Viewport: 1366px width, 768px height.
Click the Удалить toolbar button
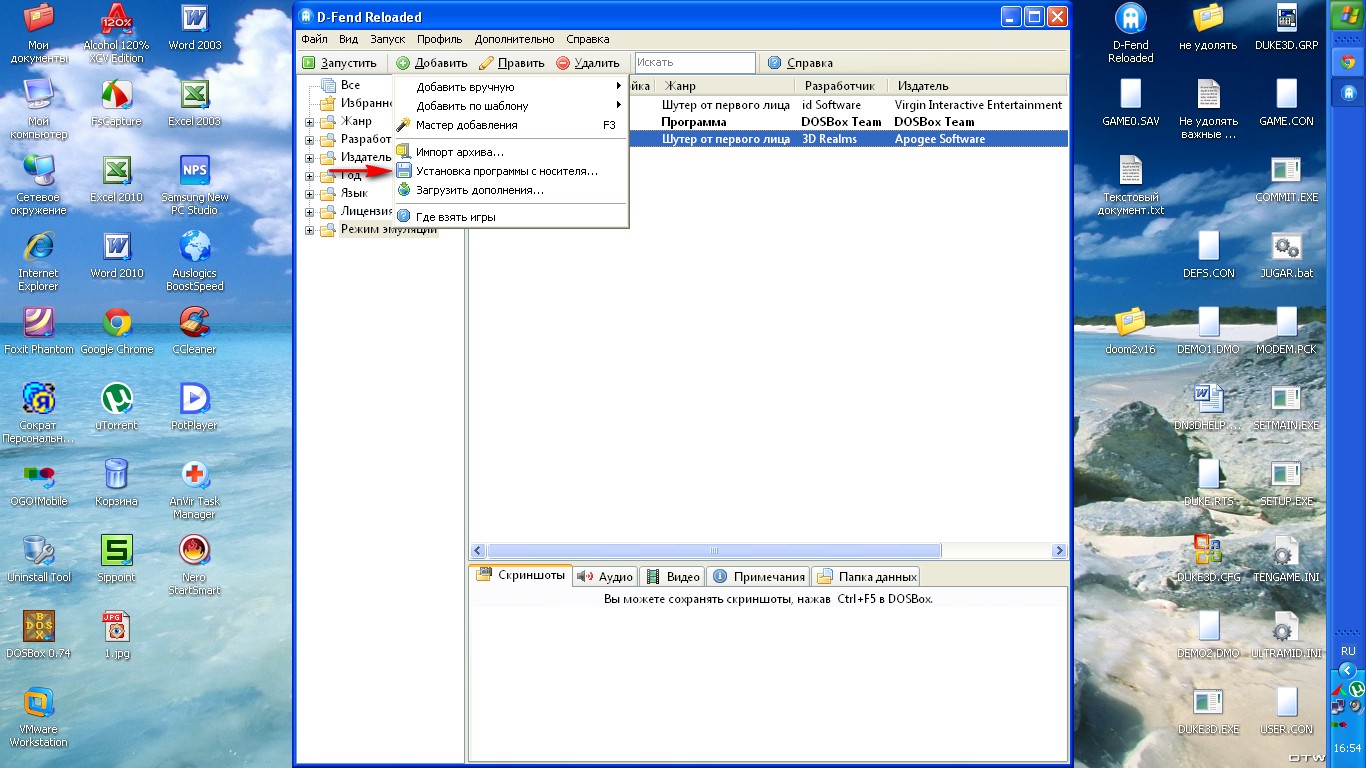(x=588, y=63)
